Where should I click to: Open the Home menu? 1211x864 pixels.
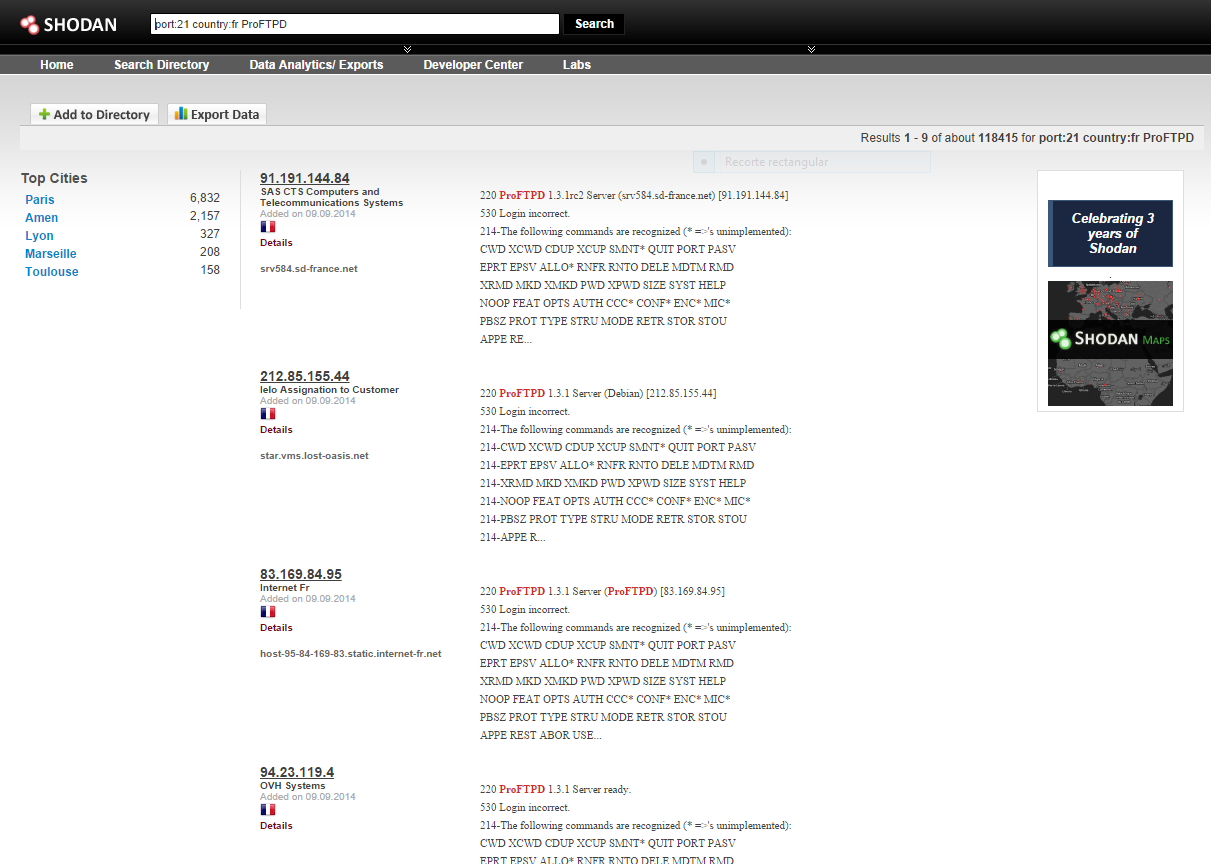pos(57,65)
